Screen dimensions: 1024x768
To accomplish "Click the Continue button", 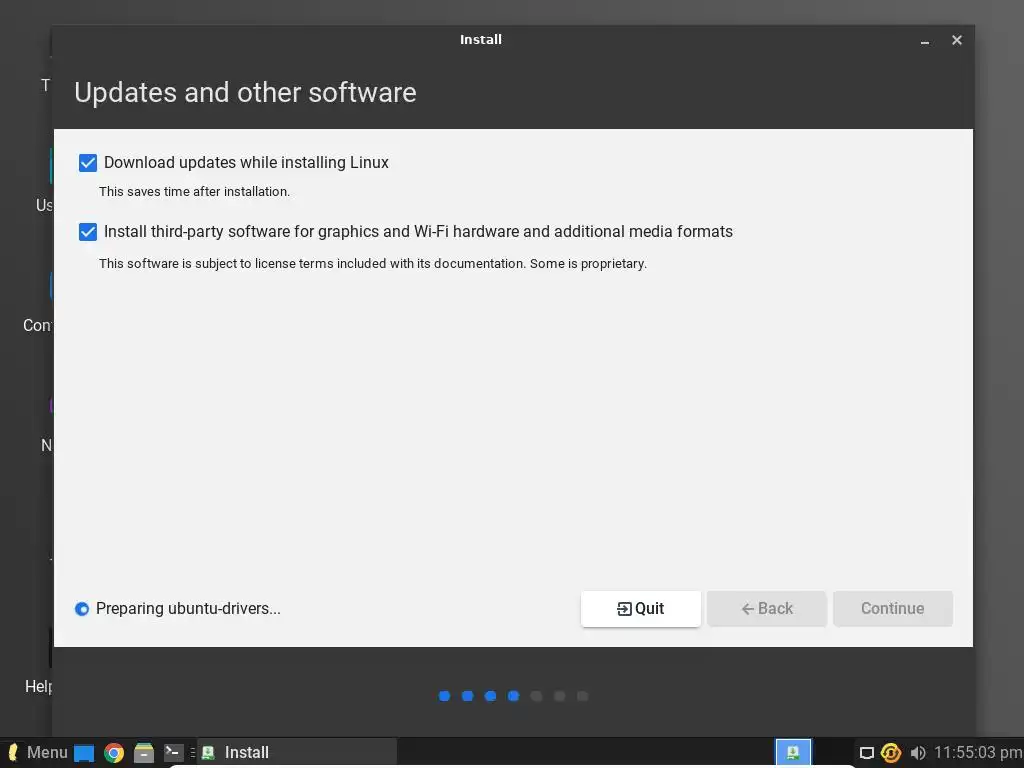I will [893, 609].
